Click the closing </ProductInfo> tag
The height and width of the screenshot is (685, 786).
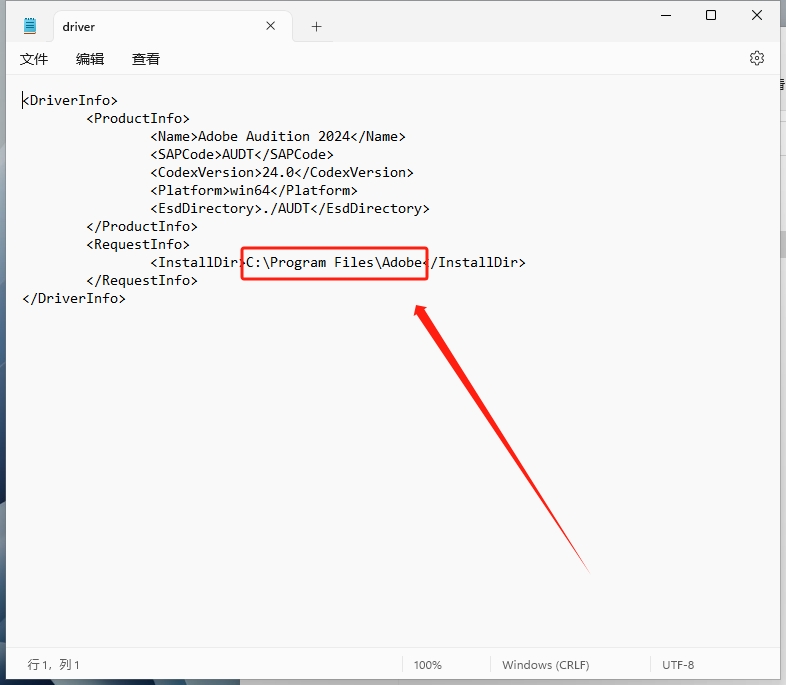coord(142,226)
